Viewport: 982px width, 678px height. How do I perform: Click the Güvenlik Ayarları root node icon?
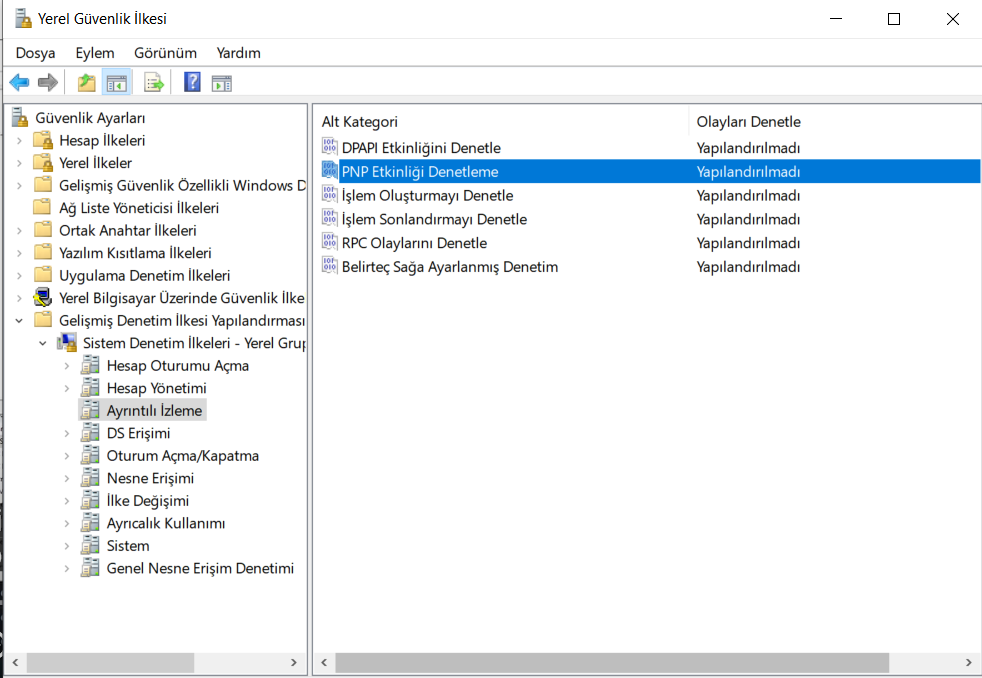click(21, 117)
